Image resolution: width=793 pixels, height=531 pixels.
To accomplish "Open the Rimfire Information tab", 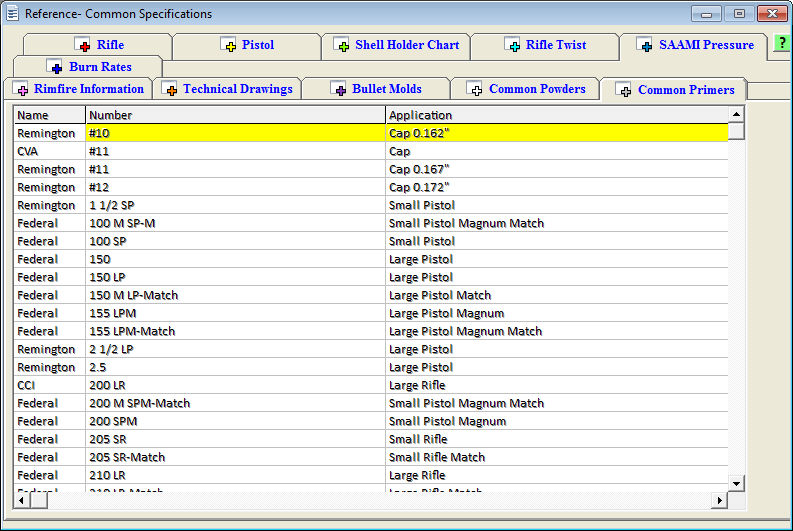I will tap(78, 89).
